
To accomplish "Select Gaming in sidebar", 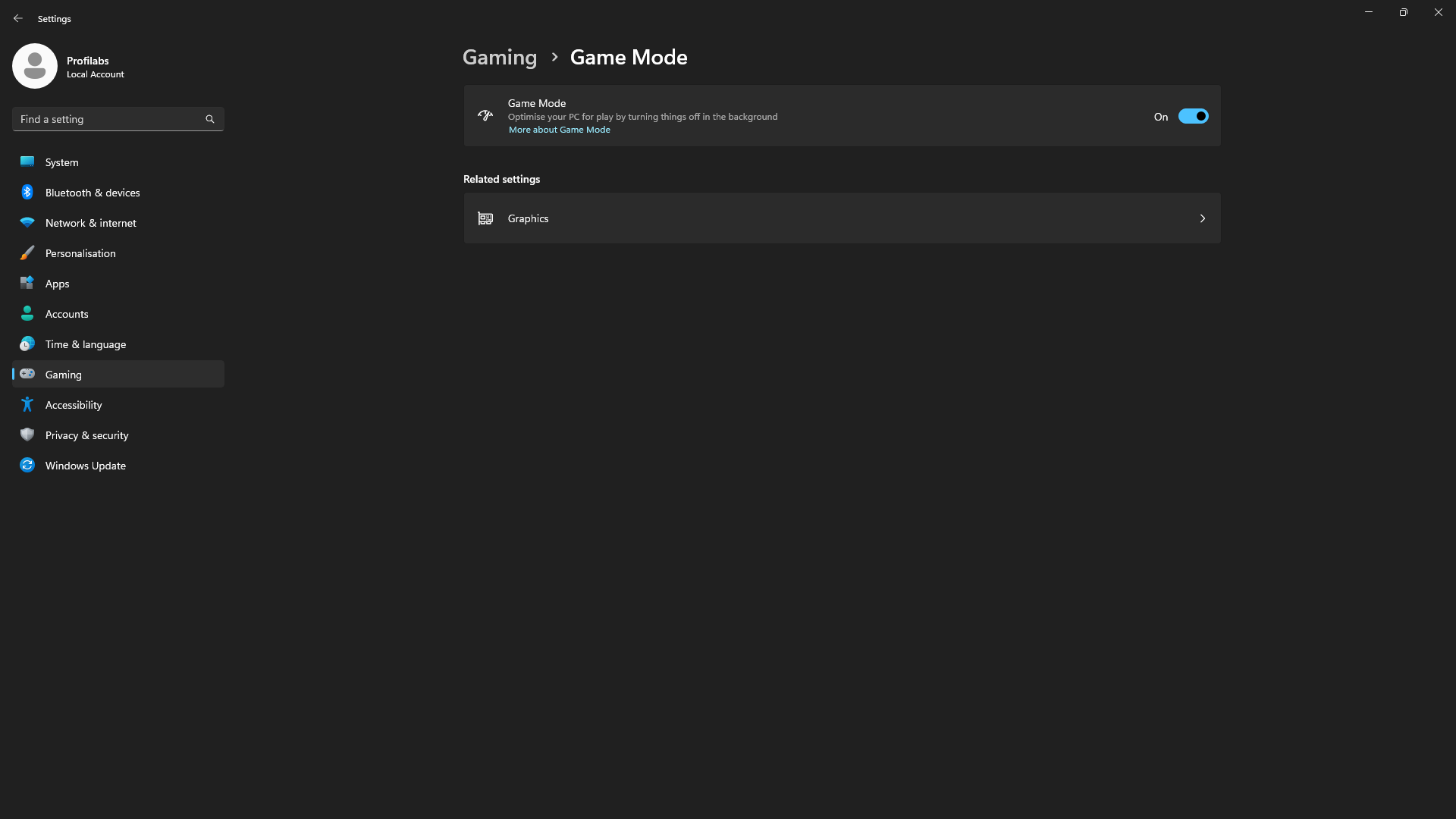I will [x=118, y=374].
